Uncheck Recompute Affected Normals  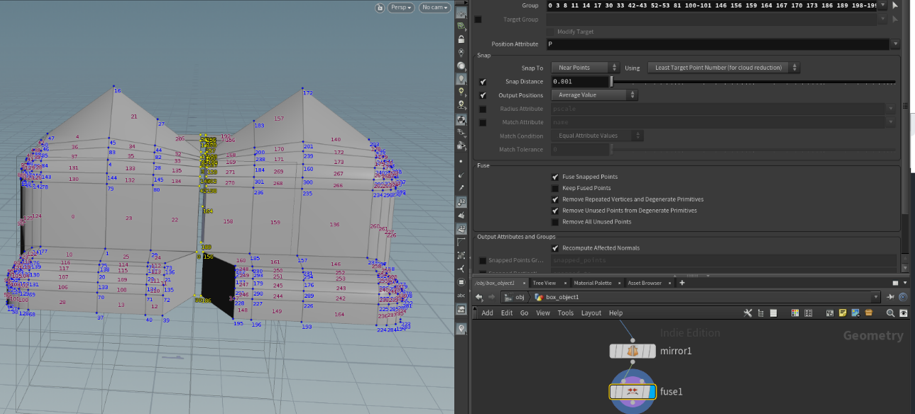[x=555, y=248]
